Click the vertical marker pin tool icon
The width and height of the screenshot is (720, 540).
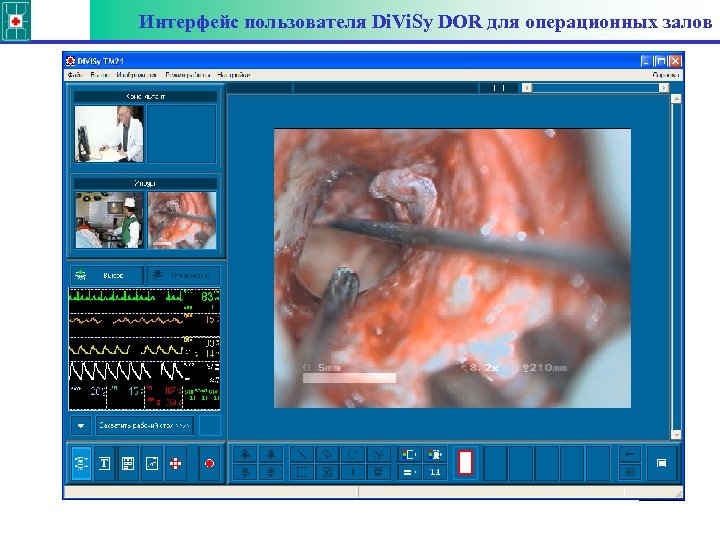pos(353,472)
